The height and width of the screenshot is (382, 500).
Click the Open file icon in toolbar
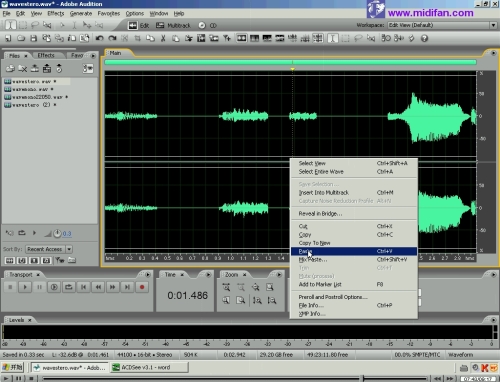(x=21, y=38)
